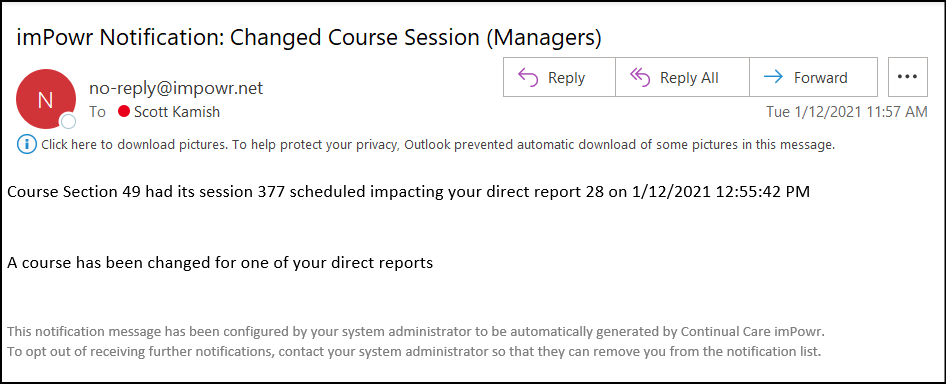Click footer line mentioning Continual Care imPowr
Viewport: 946px width, 384px height.
point(416,331)
